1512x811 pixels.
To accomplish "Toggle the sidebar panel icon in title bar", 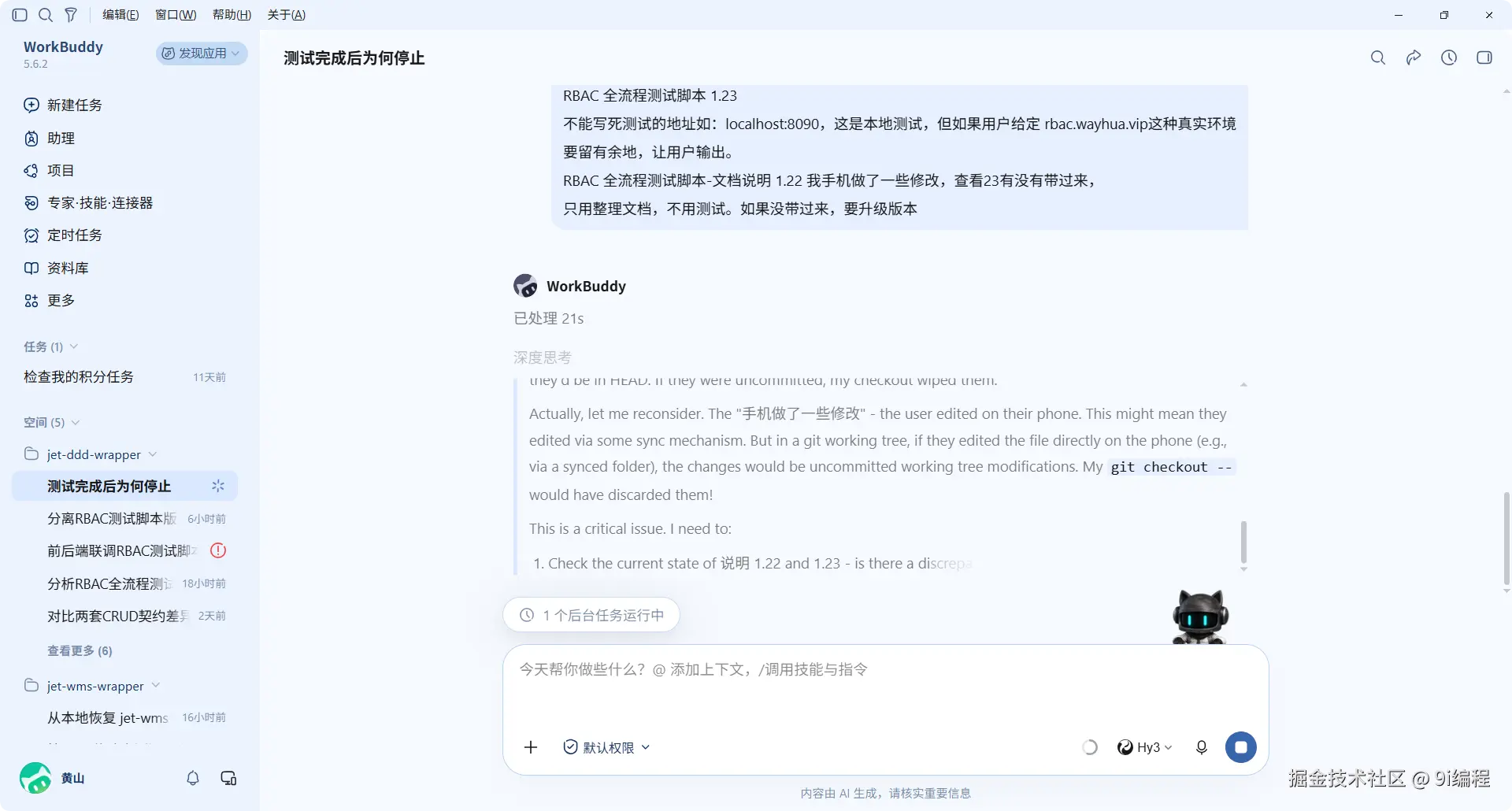I will tap(20, 15).
